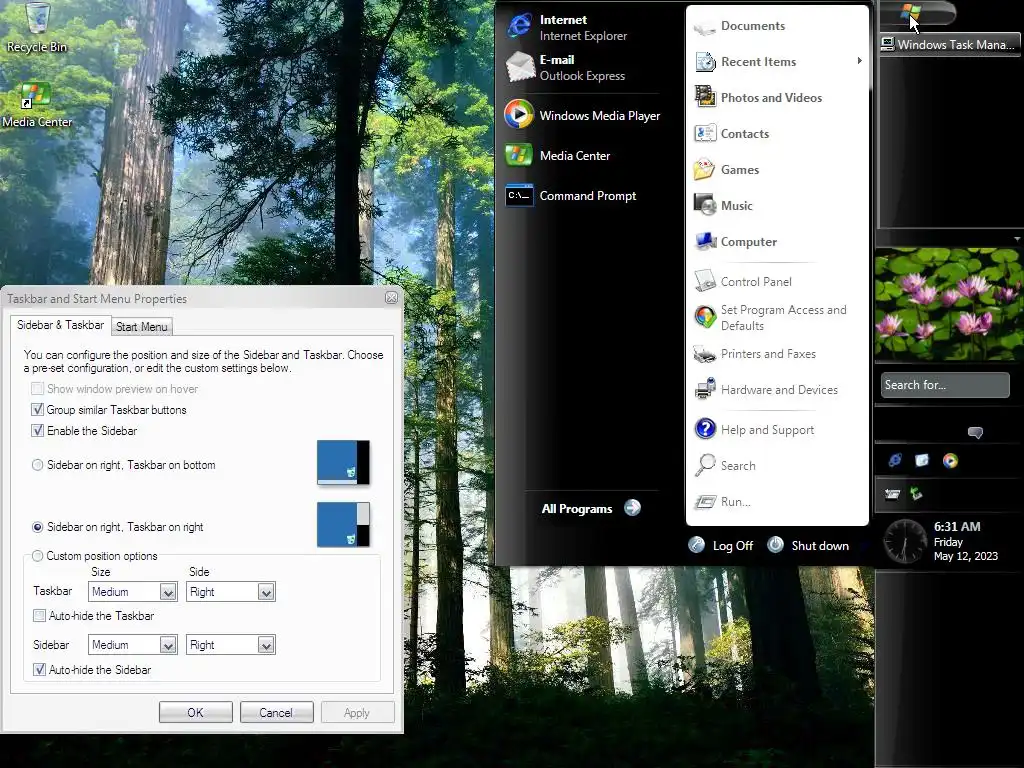Click the 6:31 AM time text
This screenshot has width=1024, height=768.
[957, 526]
